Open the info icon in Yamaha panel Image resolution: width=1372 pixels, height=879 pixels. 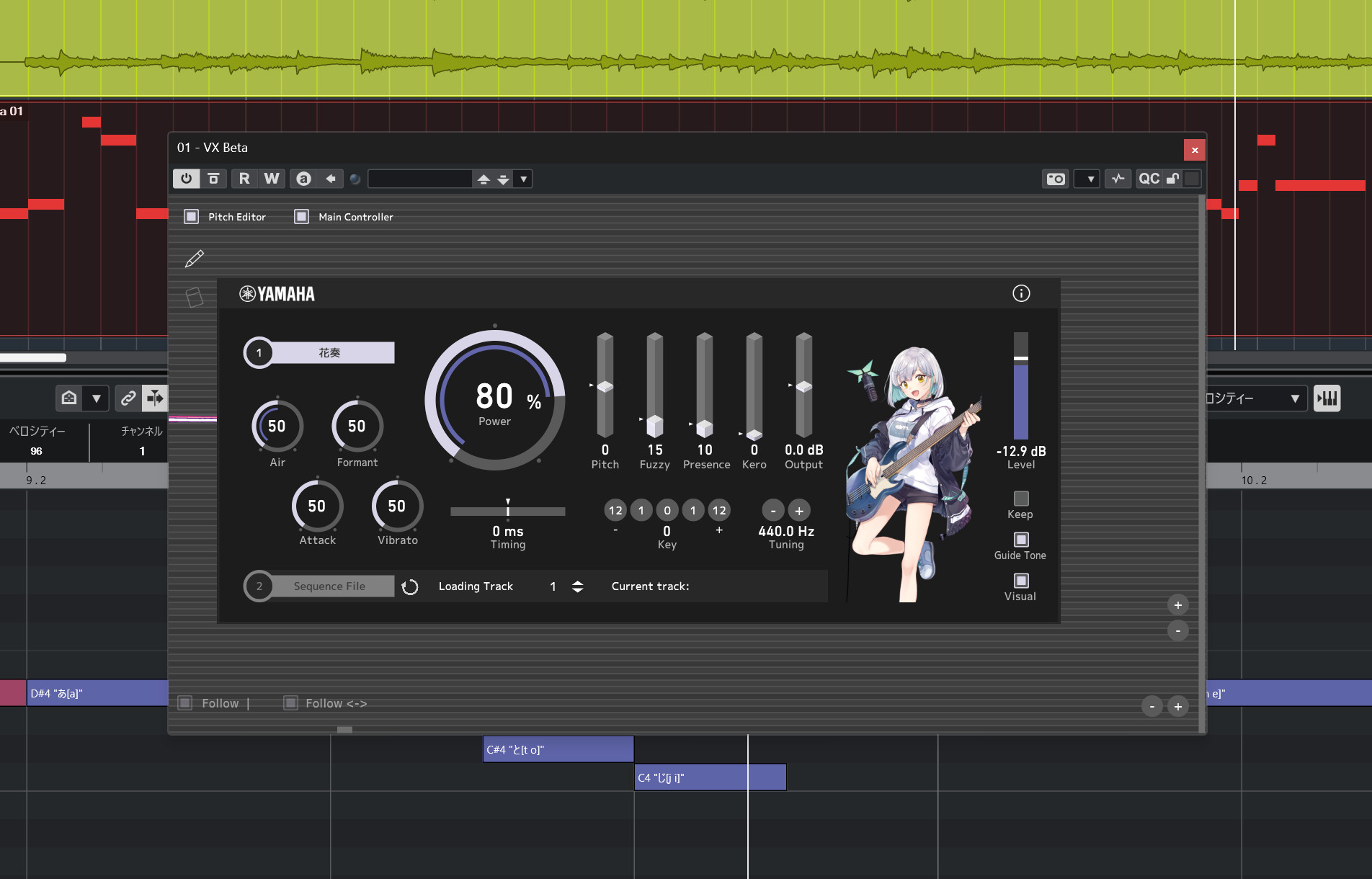pos(1021,293)
